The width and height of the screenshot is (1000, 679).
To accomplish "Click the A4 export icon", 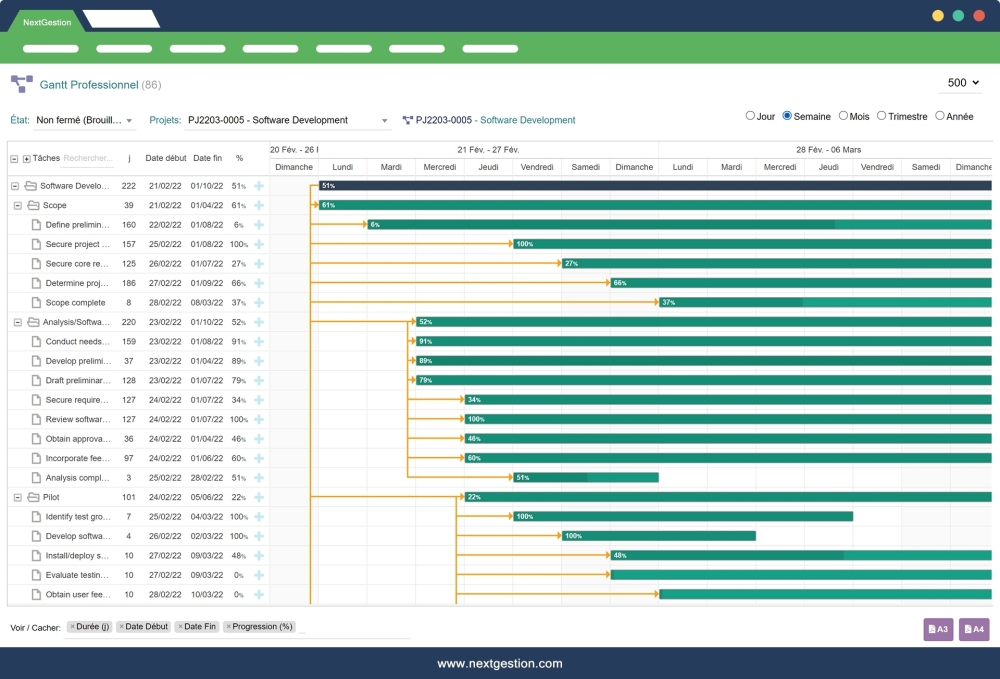I will coord(972,629).
